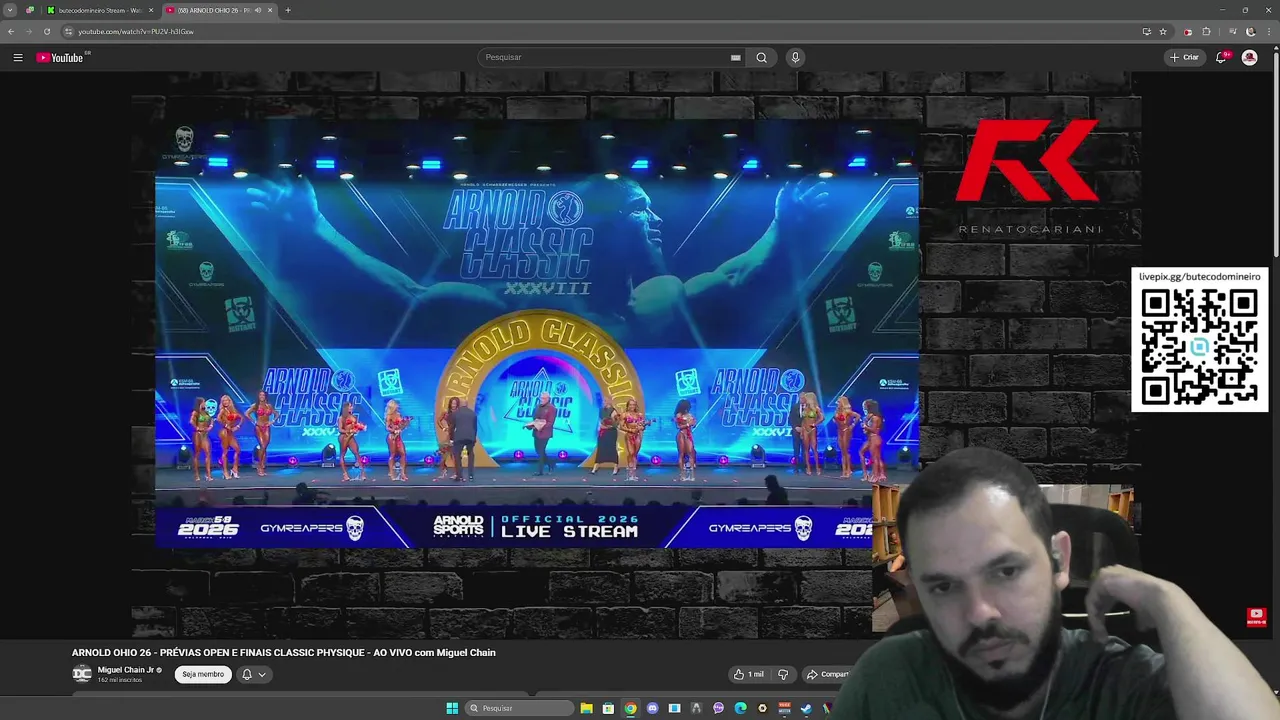Image resolution: width=1280 pixels, height=720 pixels.
Task: Mute the tab via its speaker icon
Action: click(x=257, y=10)
